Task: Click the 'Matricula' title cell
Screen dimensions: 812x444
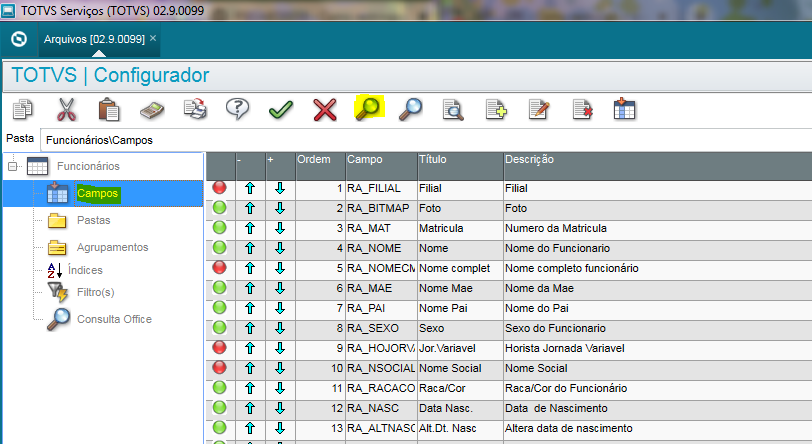Action: pyautogui.click(x=460, y=228)
